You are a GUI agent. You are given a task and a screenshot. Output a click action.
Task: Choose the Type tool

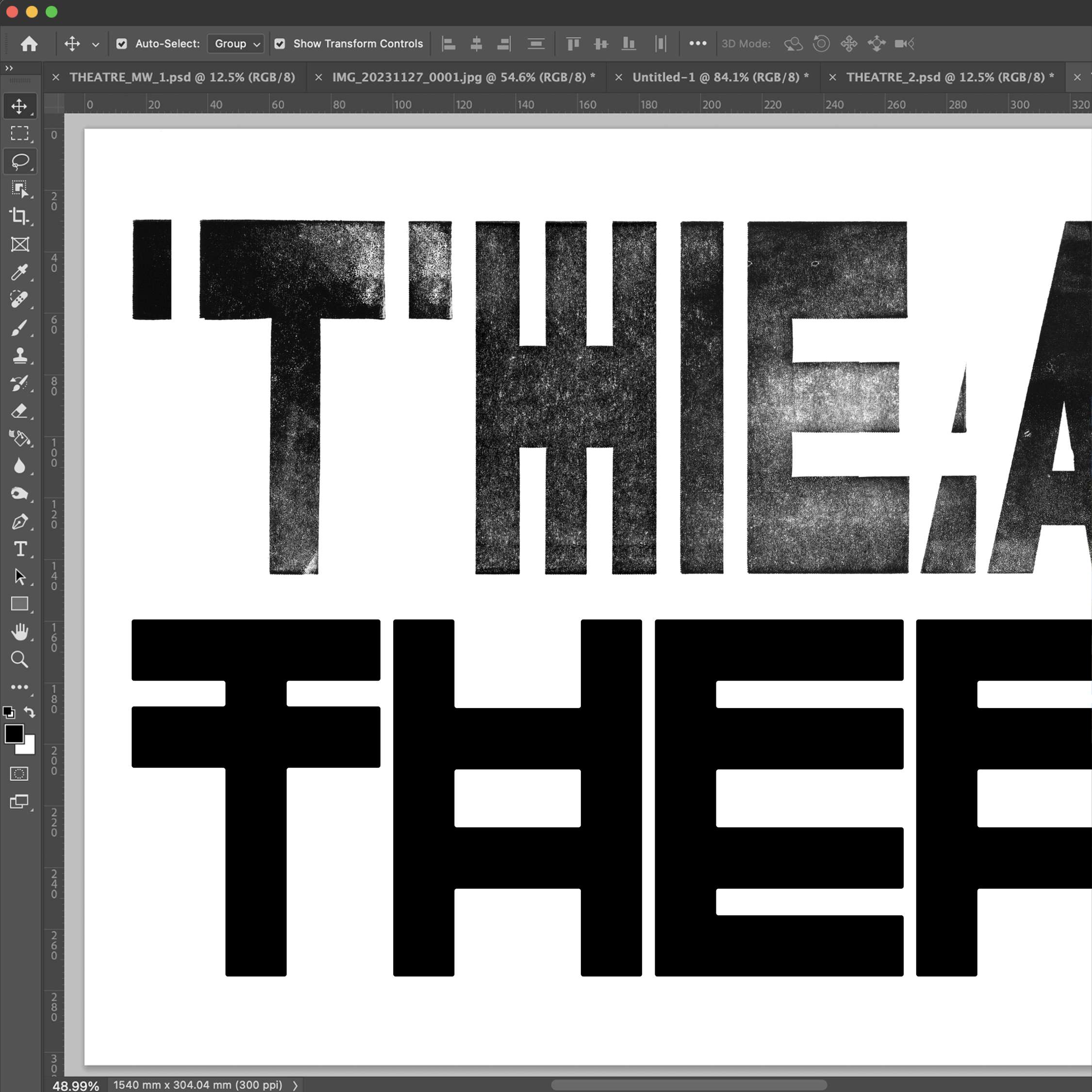[20, 549]
